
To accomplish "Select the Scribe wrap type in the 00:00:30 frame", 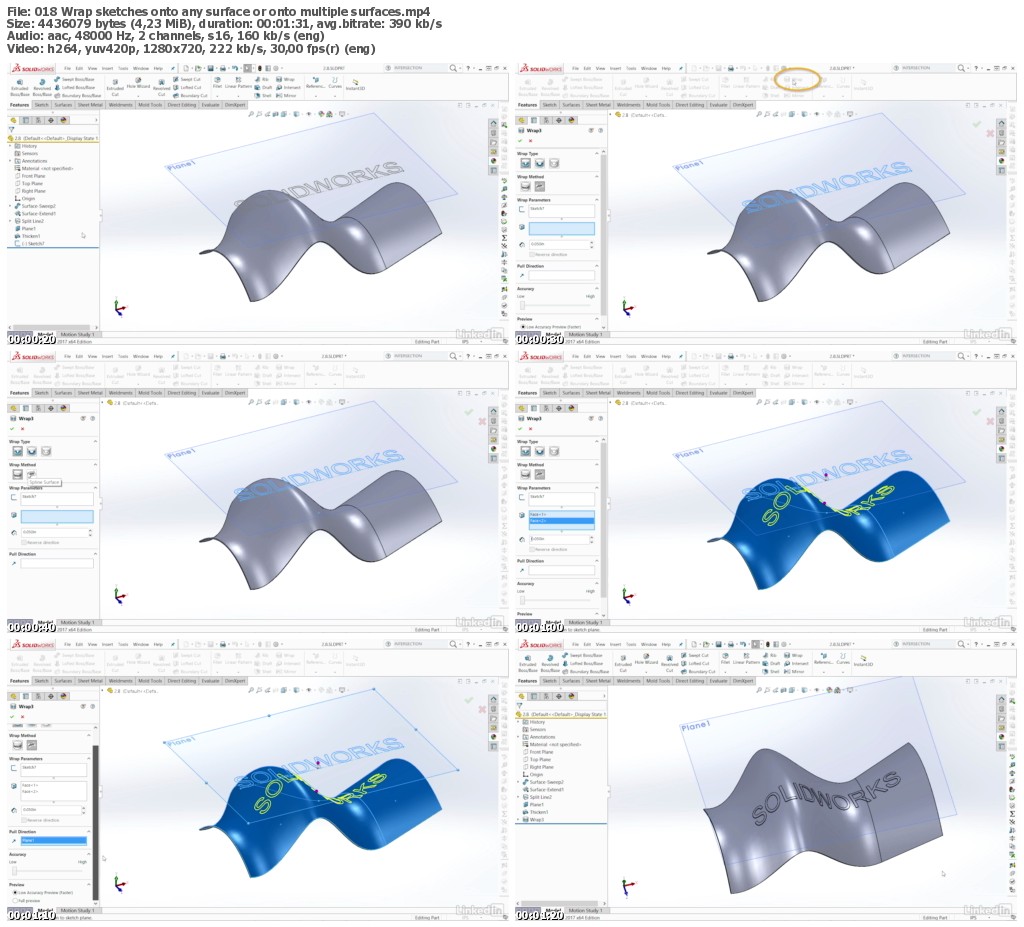I will (554, 163).
